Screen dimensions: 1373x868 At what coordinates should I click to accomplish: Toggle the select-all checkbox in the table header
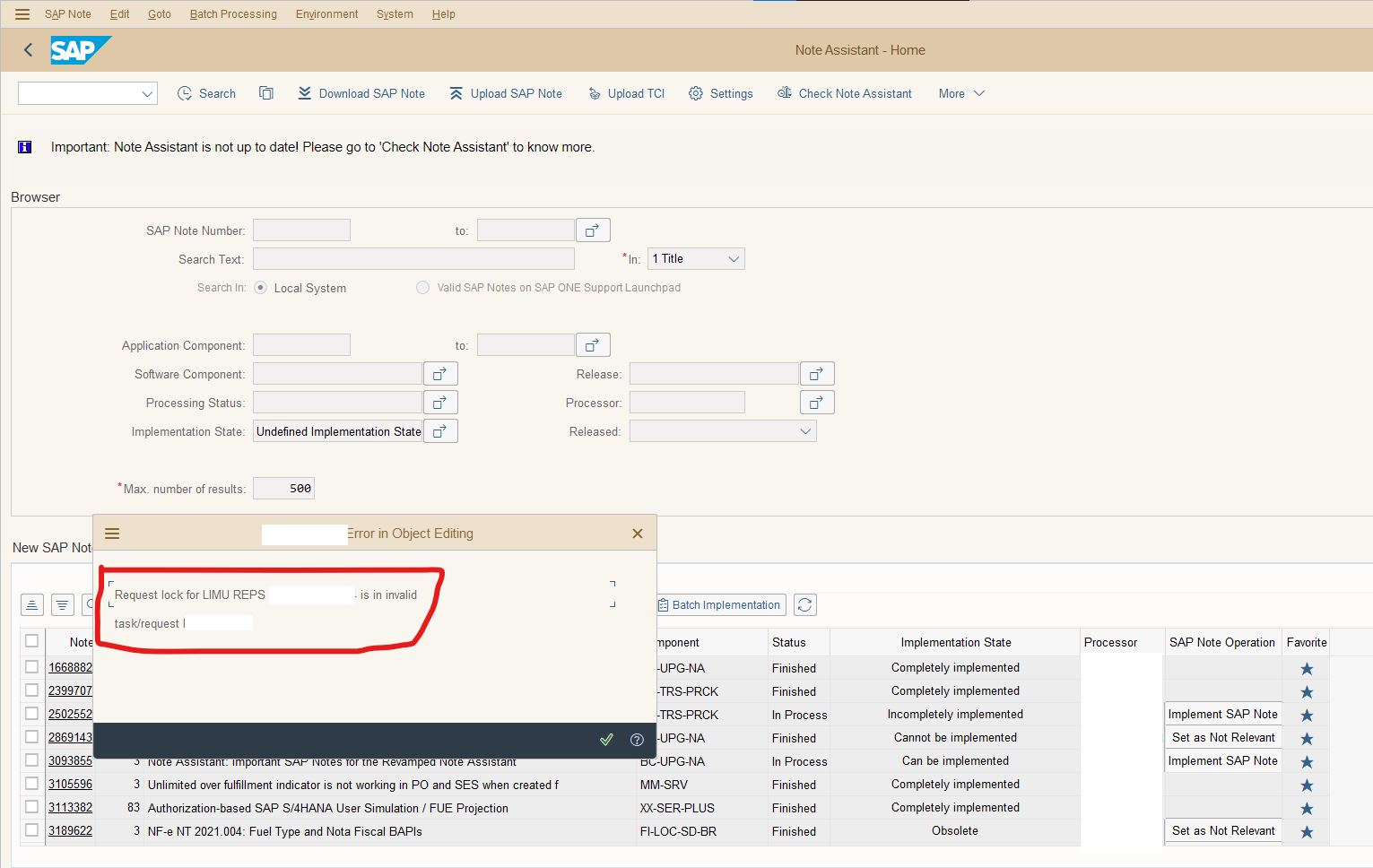point(32,641)
